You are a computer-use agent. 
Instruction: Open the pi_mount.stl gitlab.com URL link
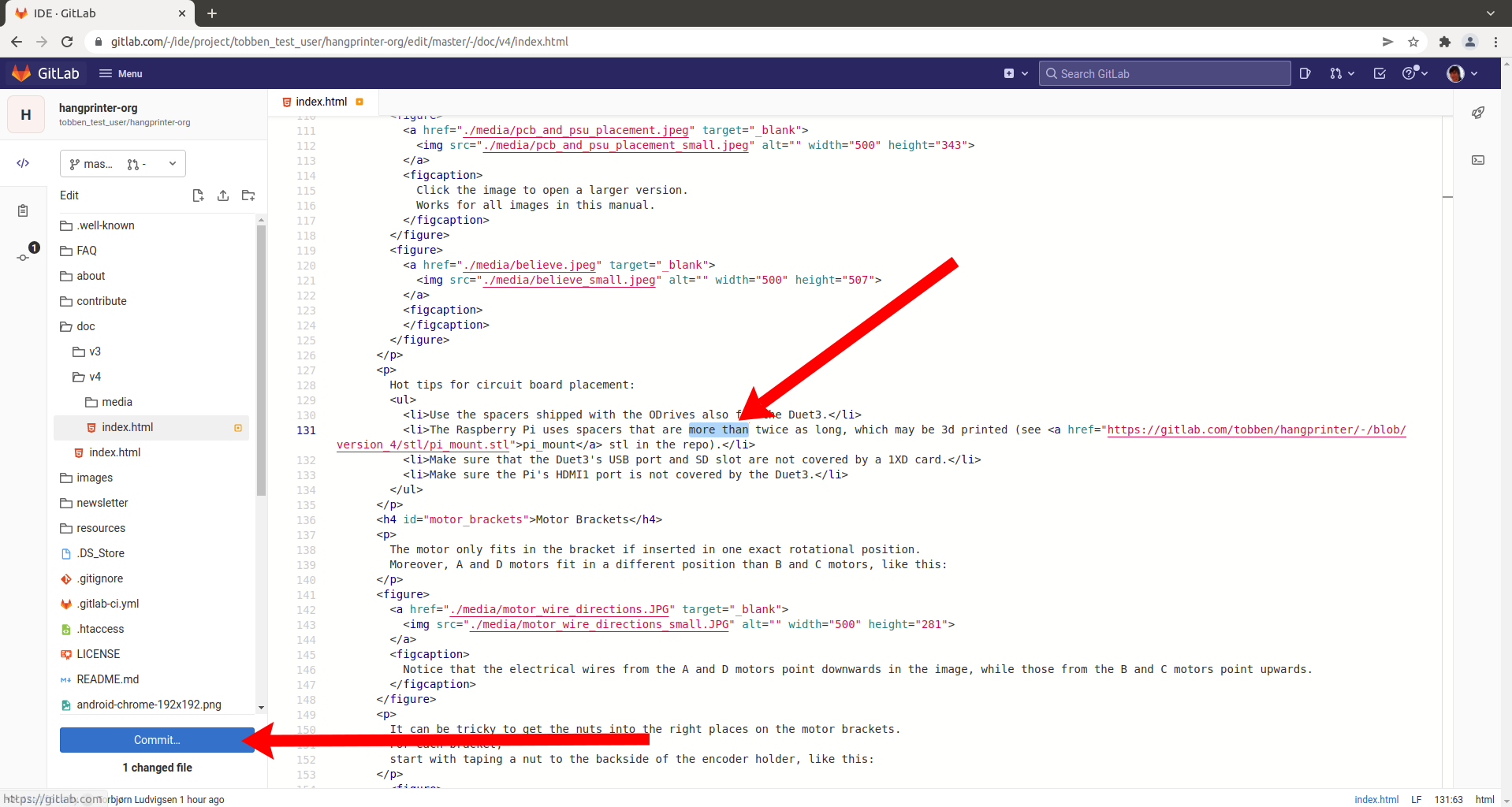coord(1256,430)
